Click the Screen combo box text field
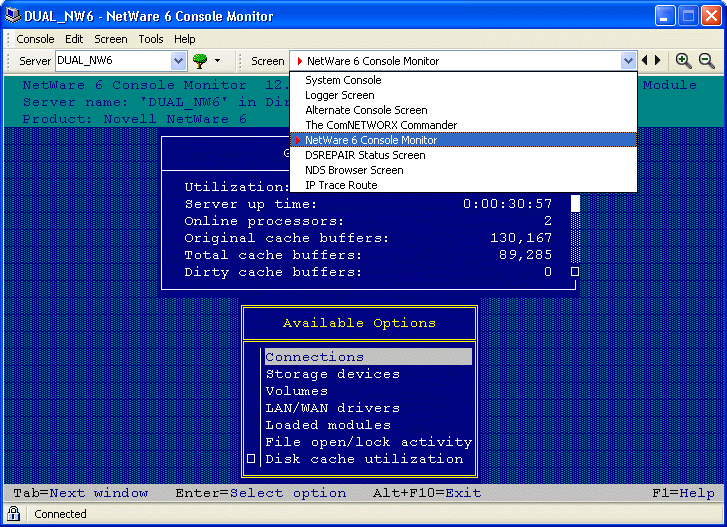This screenshot has height=527, width=727. coord(455,61)
